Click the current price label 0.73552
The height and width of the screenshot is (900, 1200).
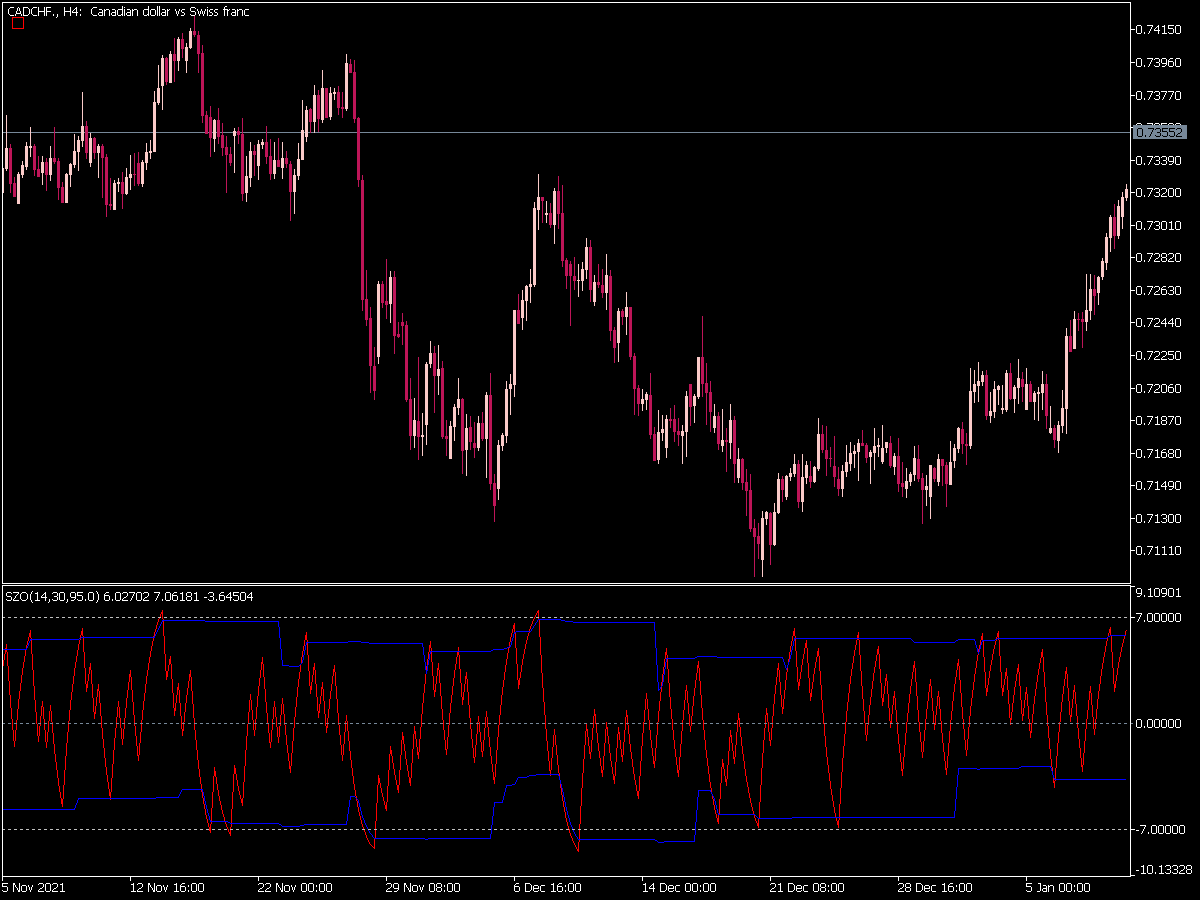click(1160, 132)
